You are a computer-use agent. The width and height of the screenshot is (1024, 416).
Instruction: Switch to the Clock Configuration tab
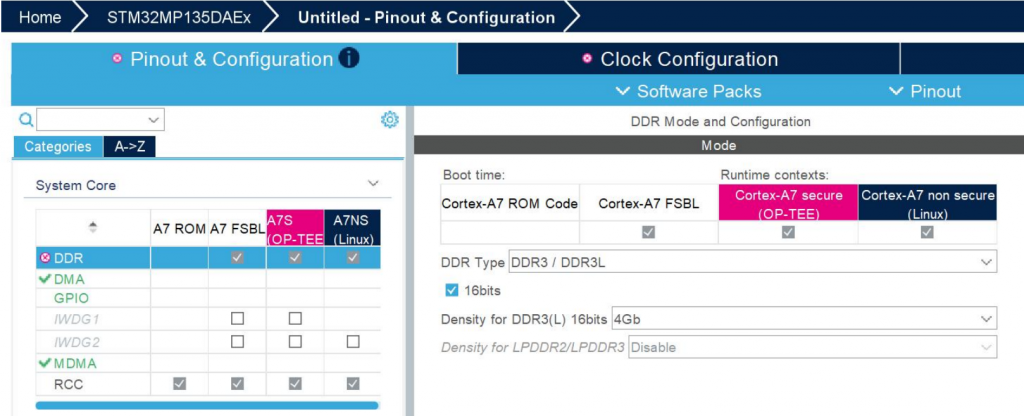tap(688, 59)
